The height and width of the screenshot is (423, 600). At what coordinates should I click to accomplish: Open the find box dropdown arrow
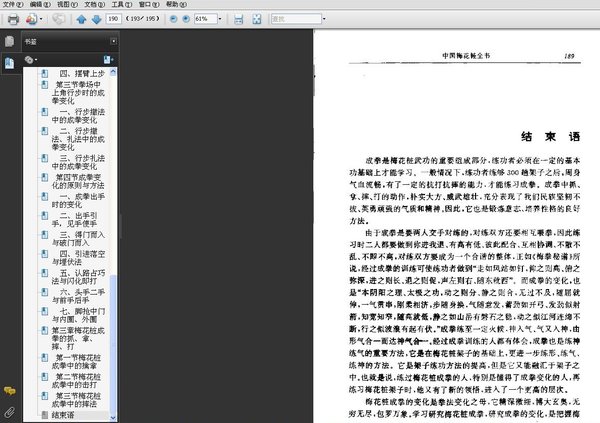click(x=324, y=19)
